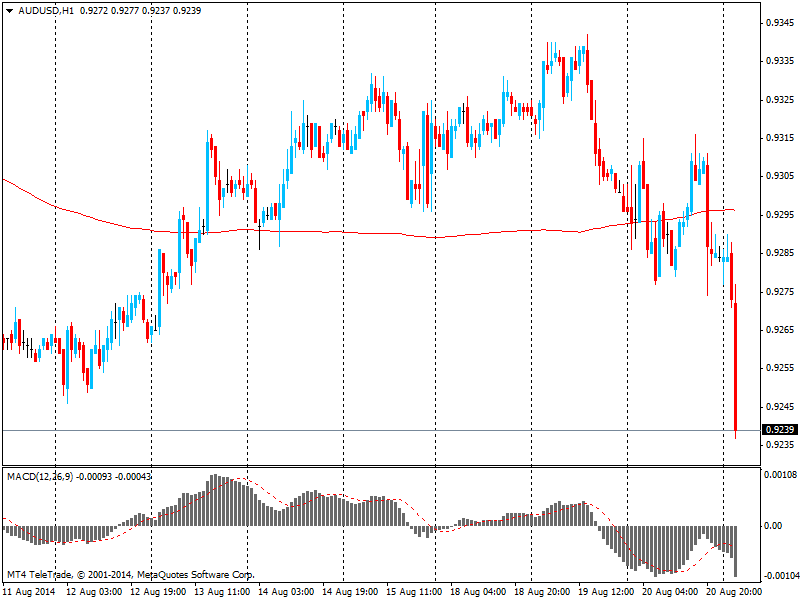Click the 0.9295 price axis label

(x=779, y=214)
